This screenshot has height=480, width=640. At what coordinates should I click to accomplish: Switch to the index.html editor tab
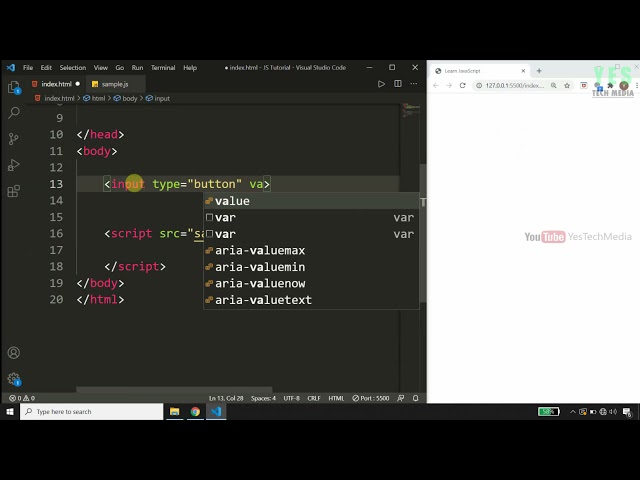pyautogui.click(x=56, y=84)
